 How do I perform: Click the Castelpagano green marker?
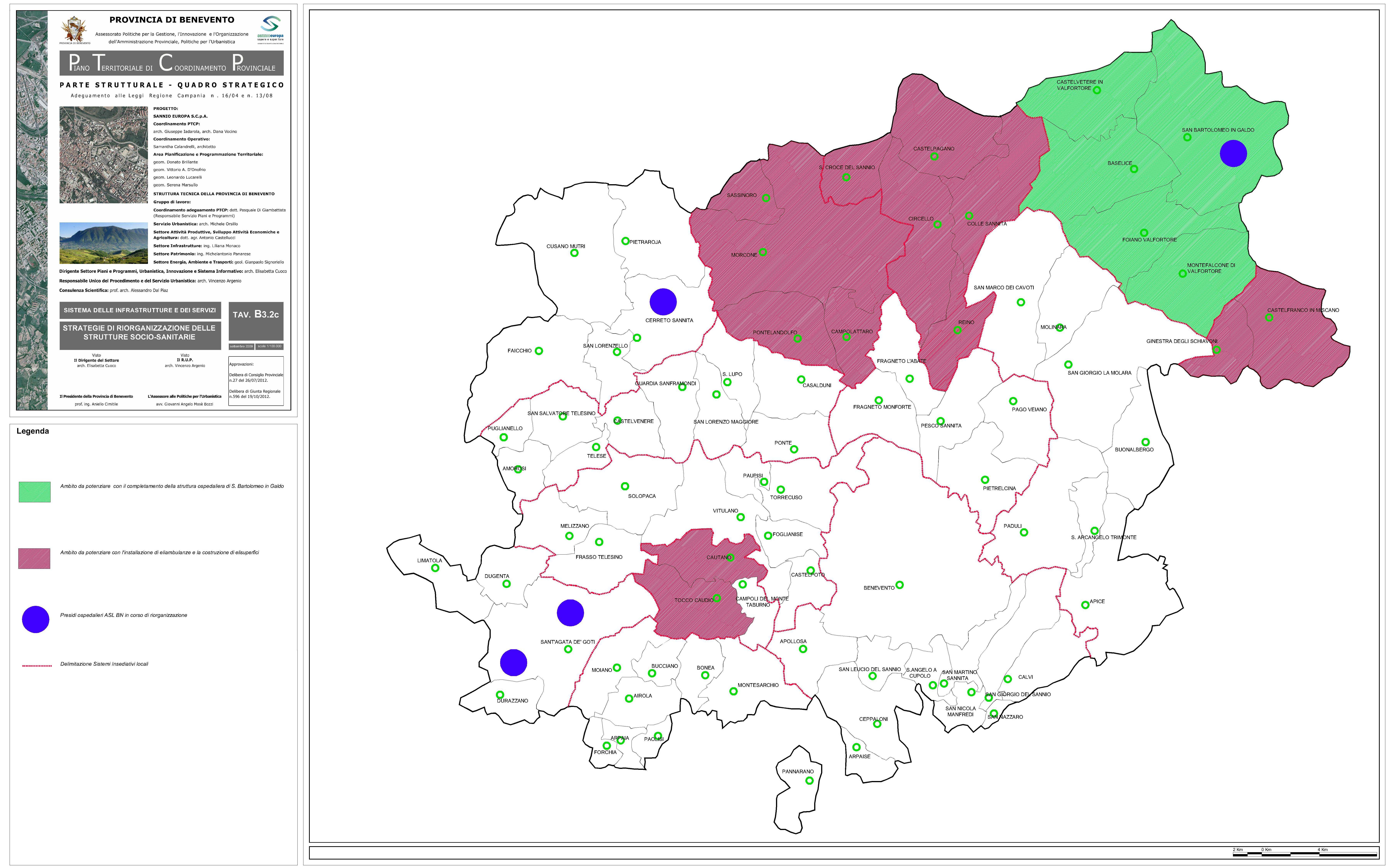934,156
